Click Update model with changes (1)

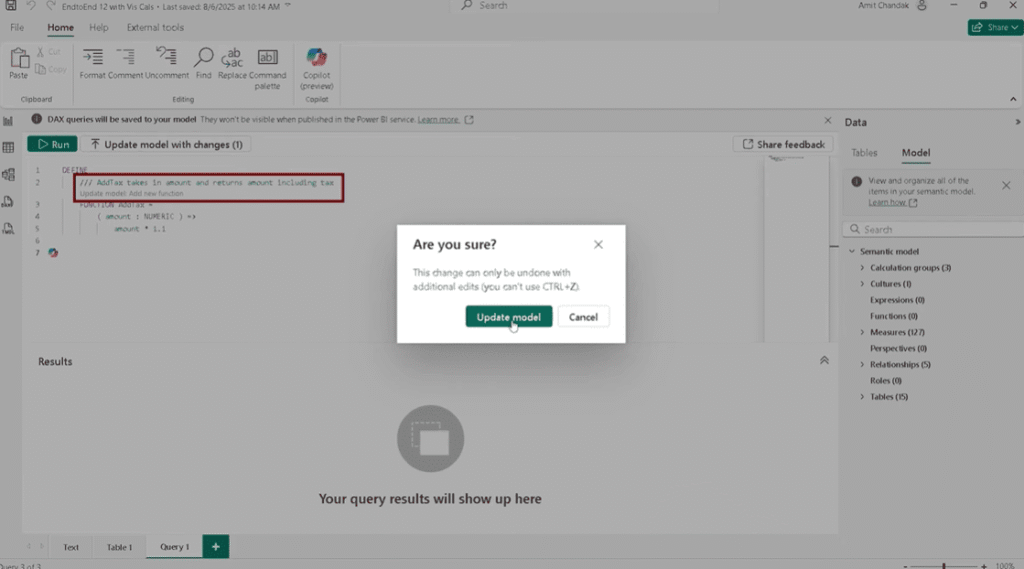(x=166, y=144)
